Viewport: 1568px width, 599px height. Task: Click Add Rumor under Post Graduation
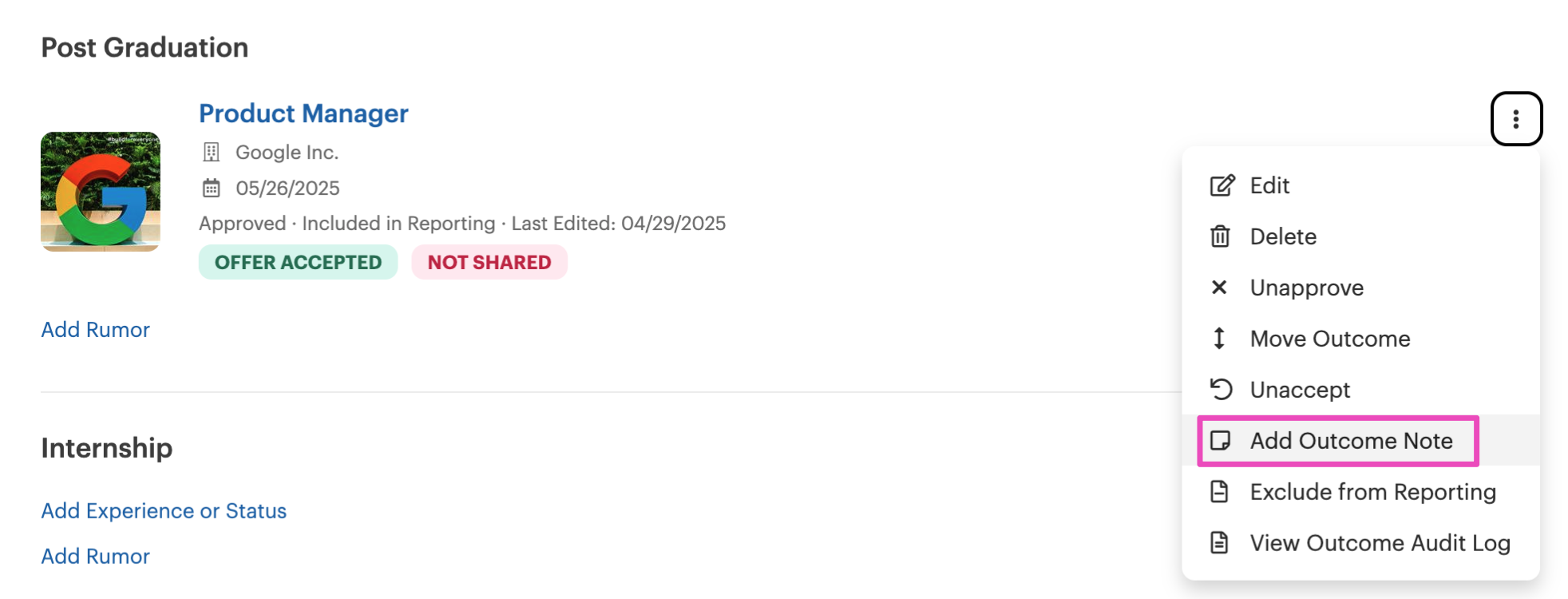pos(96,330)
